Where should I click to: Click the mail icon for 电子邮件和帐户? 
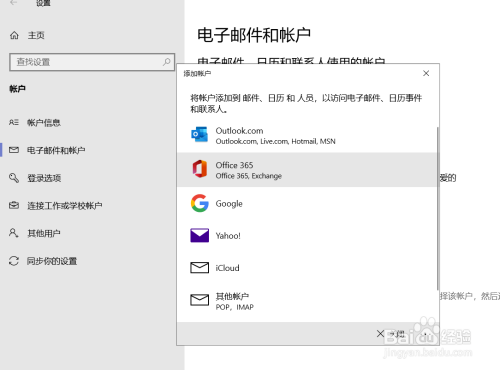tap(14, 150)
